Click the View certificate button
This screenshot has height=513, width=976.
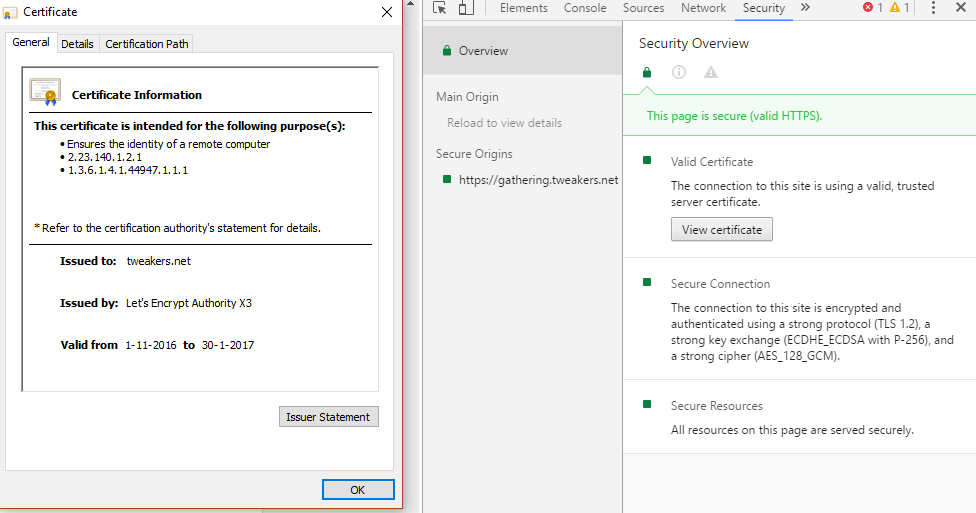(x=721, y=229)
